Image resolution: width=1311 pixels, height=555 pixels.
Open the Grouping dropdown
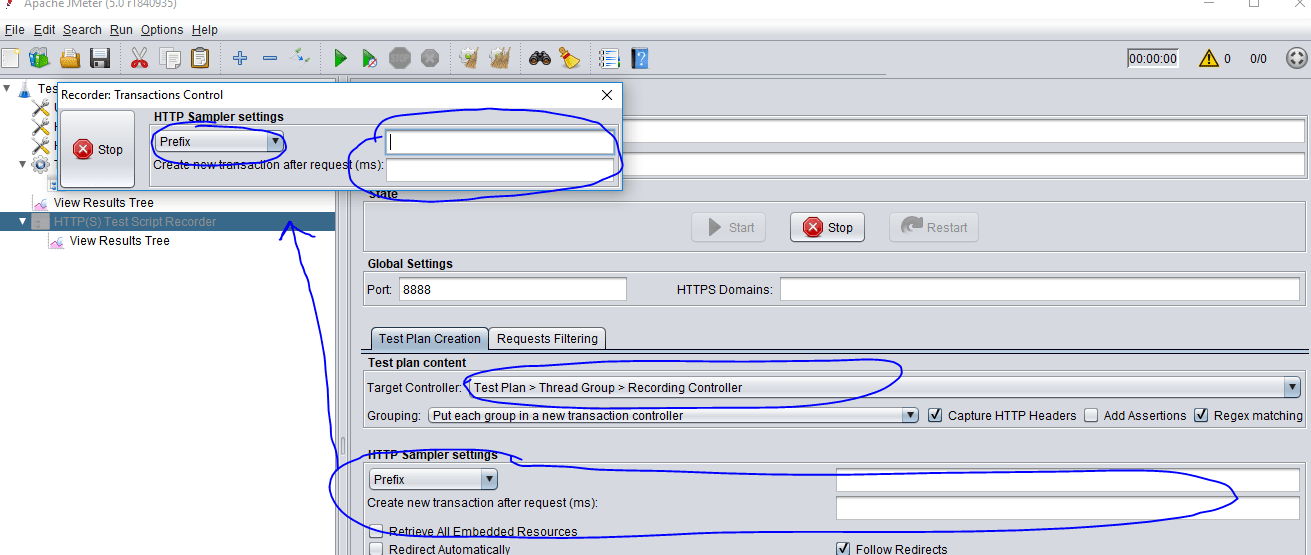tap(673, 415)
